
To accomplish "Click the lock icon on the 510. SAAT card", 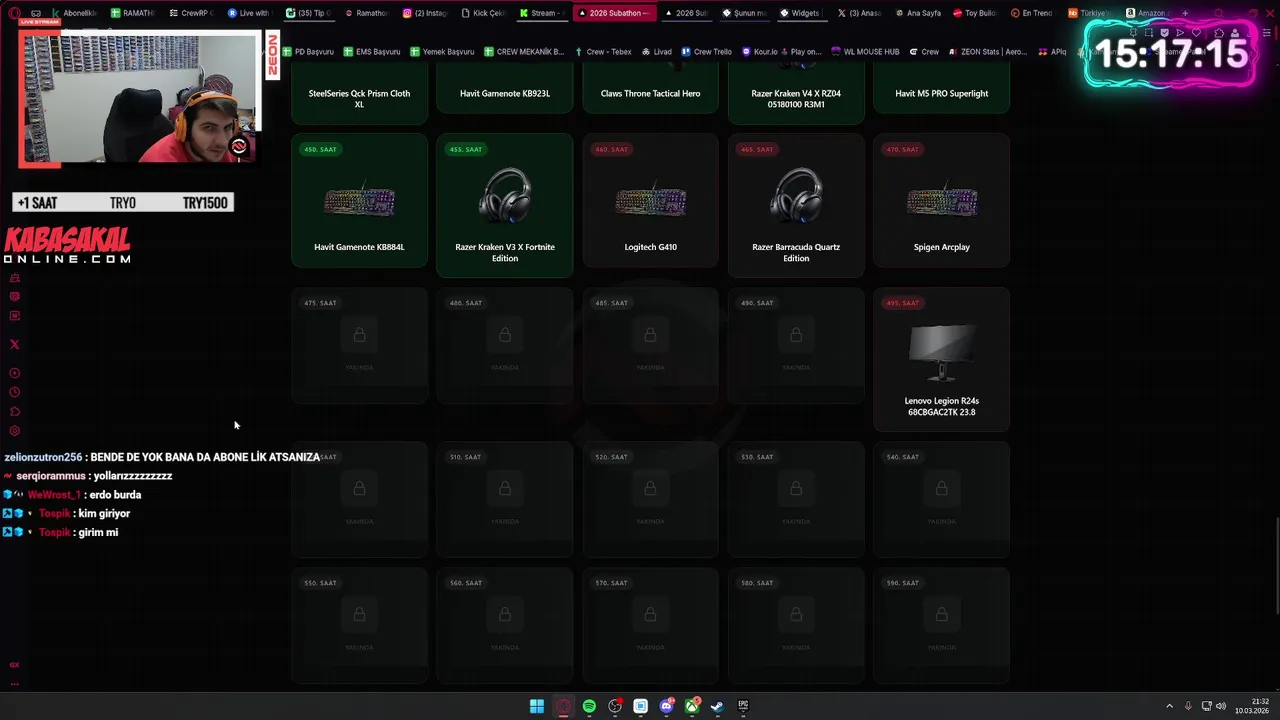I will pyautogui.click(x=505, y=489).
